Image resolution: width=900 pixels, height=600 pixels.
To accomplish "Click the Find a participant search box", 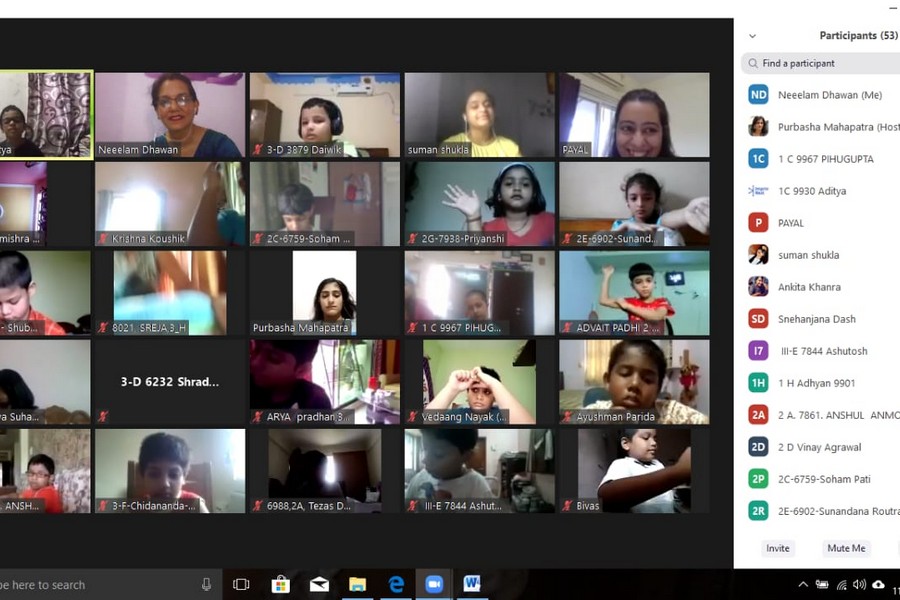I will [825, 63].
